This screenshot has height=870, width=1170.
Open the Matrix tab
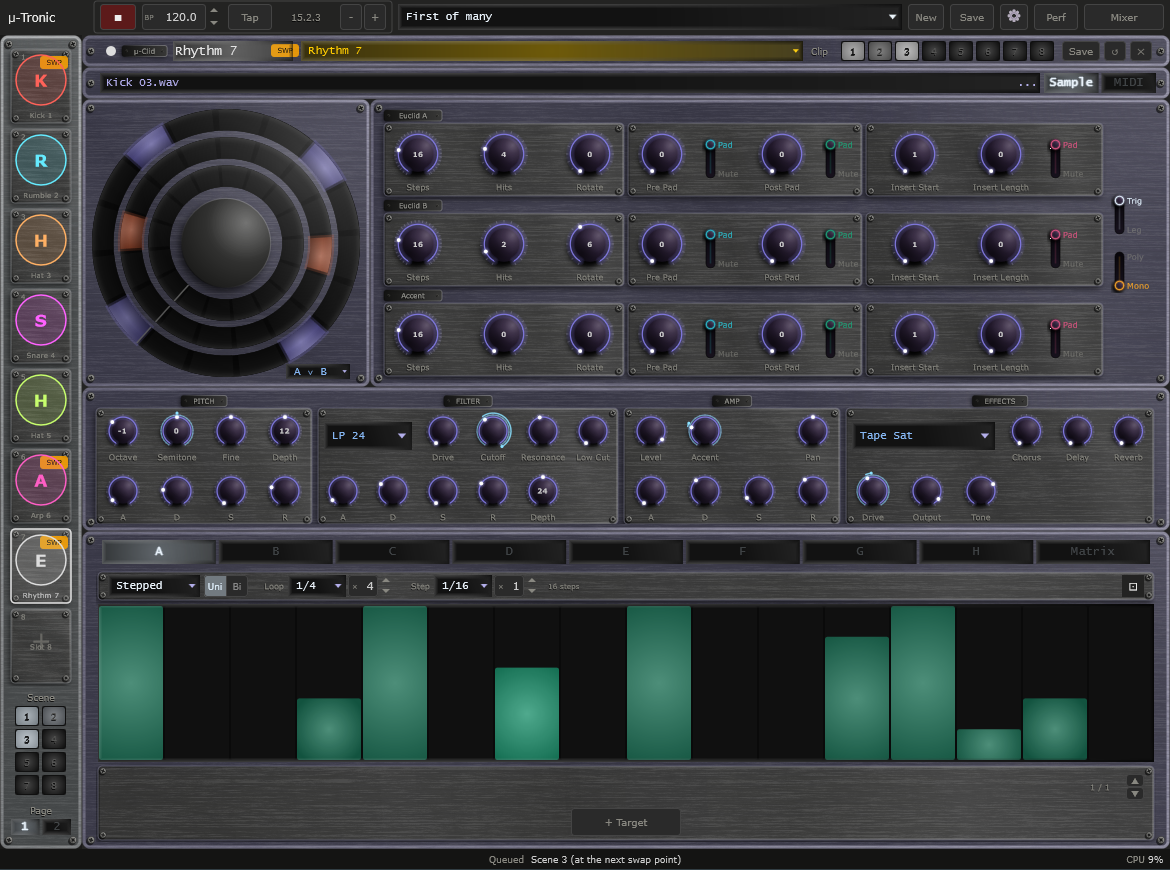click(x=1092, y=551)
